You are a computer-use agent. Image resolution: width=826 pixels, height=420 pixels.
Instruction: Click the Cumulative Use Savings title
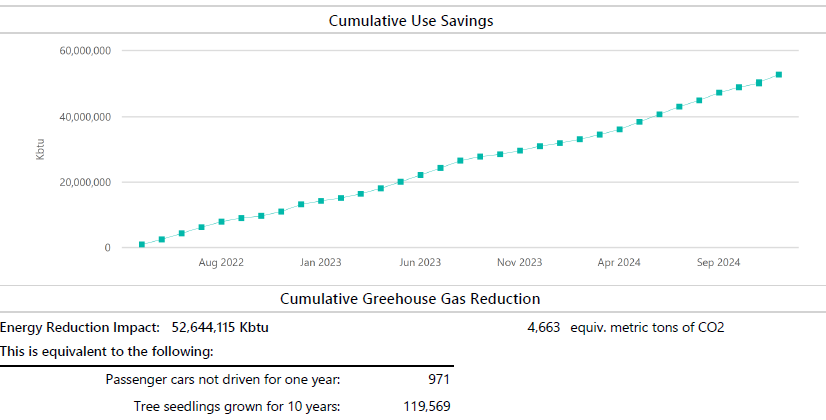click(410, 20)
